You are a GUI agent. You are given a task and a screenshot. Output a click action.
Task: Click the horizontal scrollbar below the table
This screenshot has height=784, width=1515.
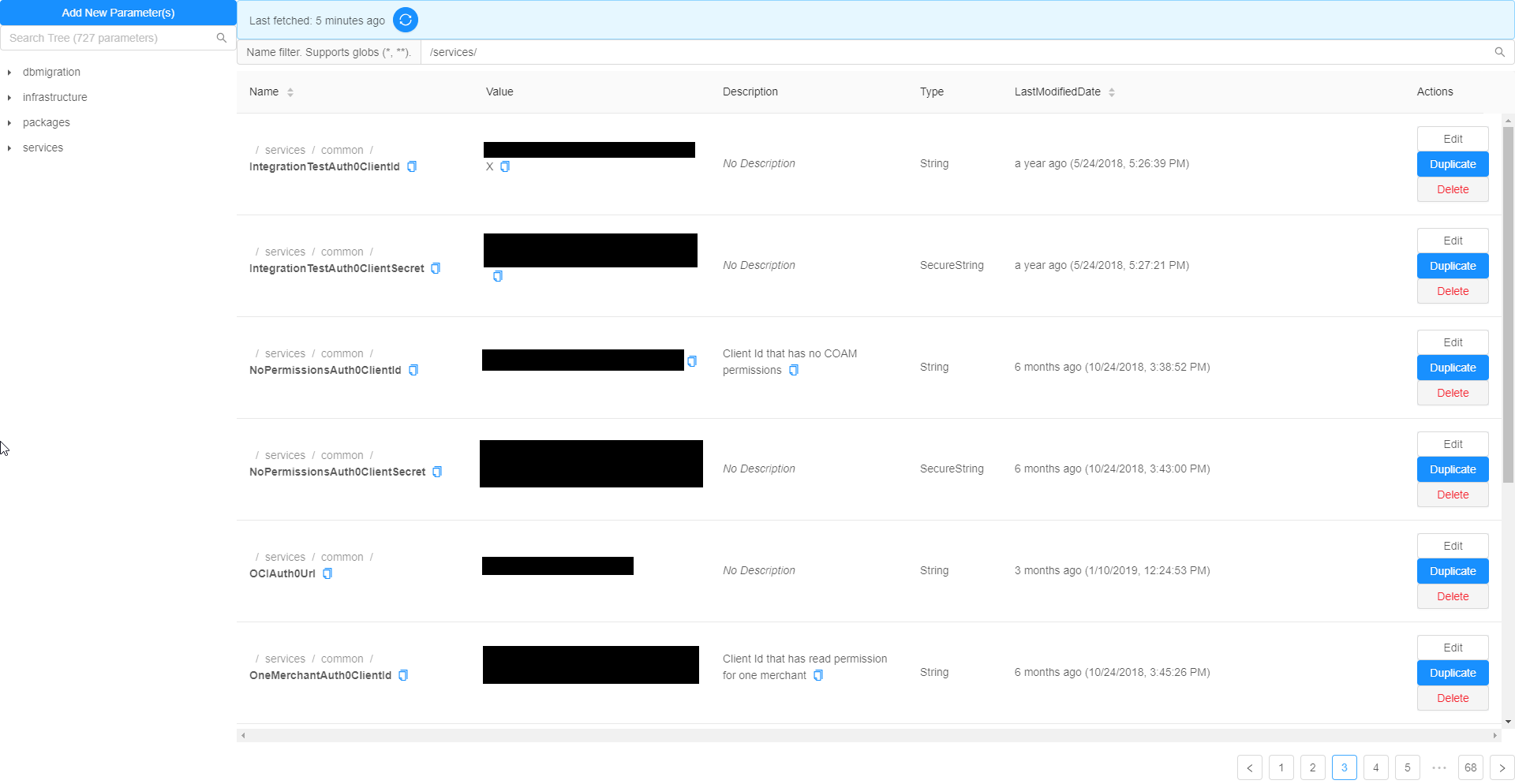click(868, 735)
